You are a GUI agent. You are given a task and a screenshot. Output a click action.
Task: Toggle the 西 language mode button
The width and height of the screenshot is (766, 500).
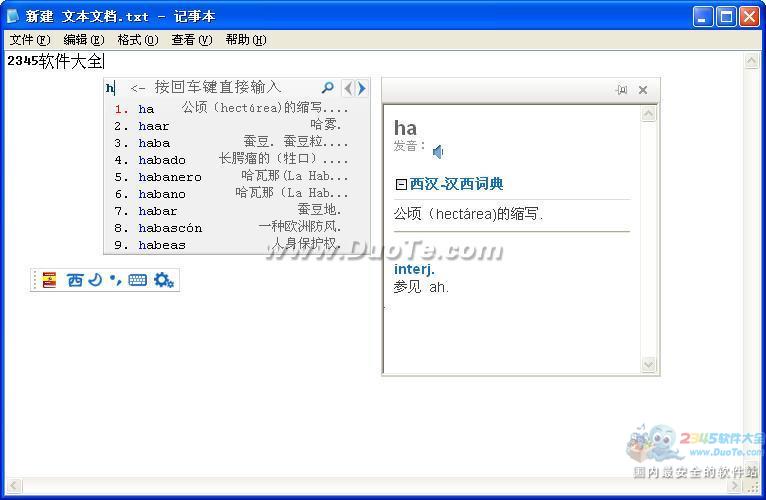pos(75,280)
